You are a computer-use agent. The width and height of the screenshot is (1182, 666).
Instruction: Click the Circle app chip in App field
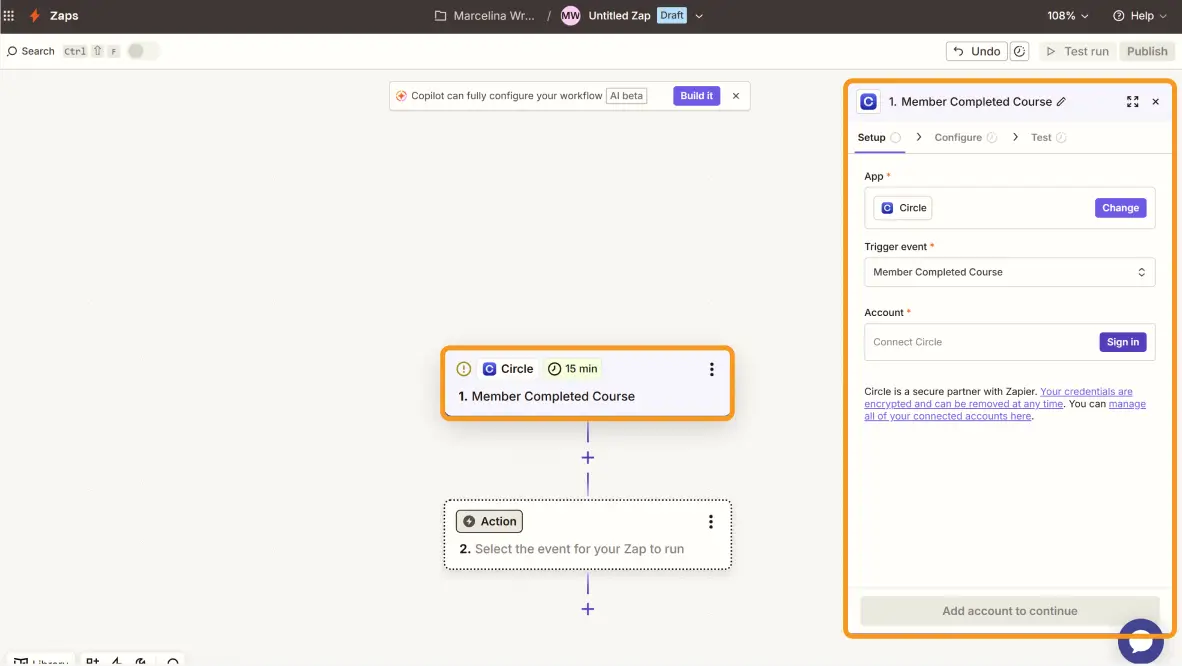click(x=902, y=208)
